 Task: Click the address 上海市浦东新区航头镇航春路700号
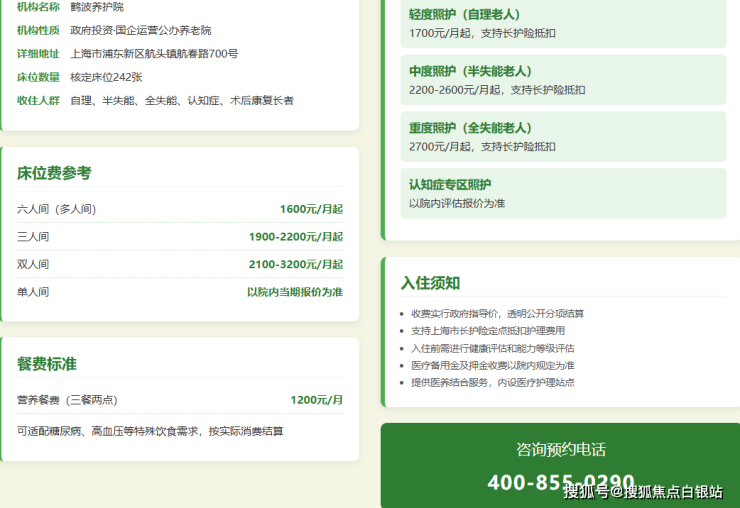(x=154, y=53)
